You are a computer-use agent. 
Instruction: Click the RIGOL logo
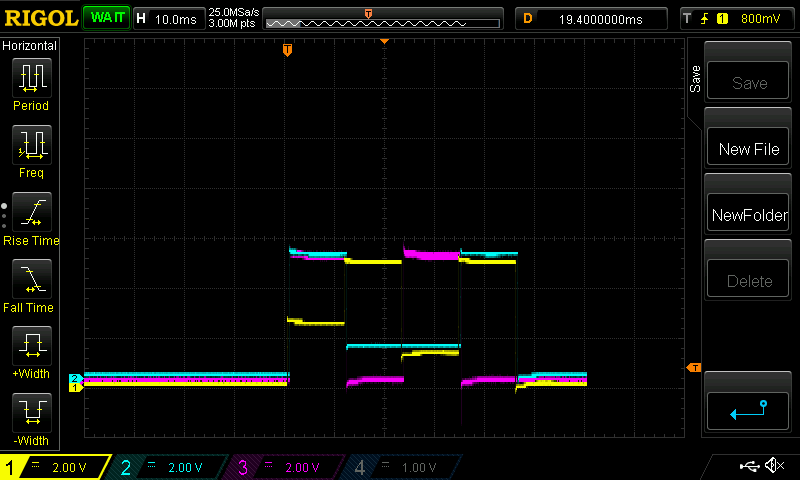pos(41,18)
